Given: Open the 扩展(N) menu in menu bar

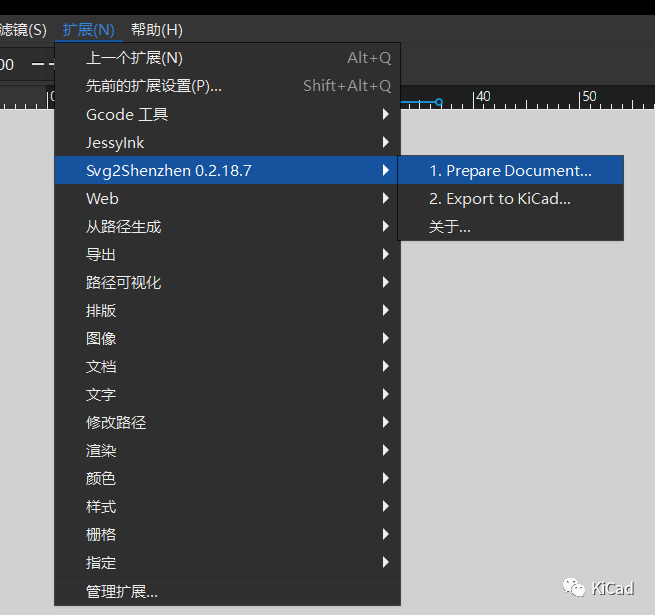Looking at the screenshot, I should (89, 30).
